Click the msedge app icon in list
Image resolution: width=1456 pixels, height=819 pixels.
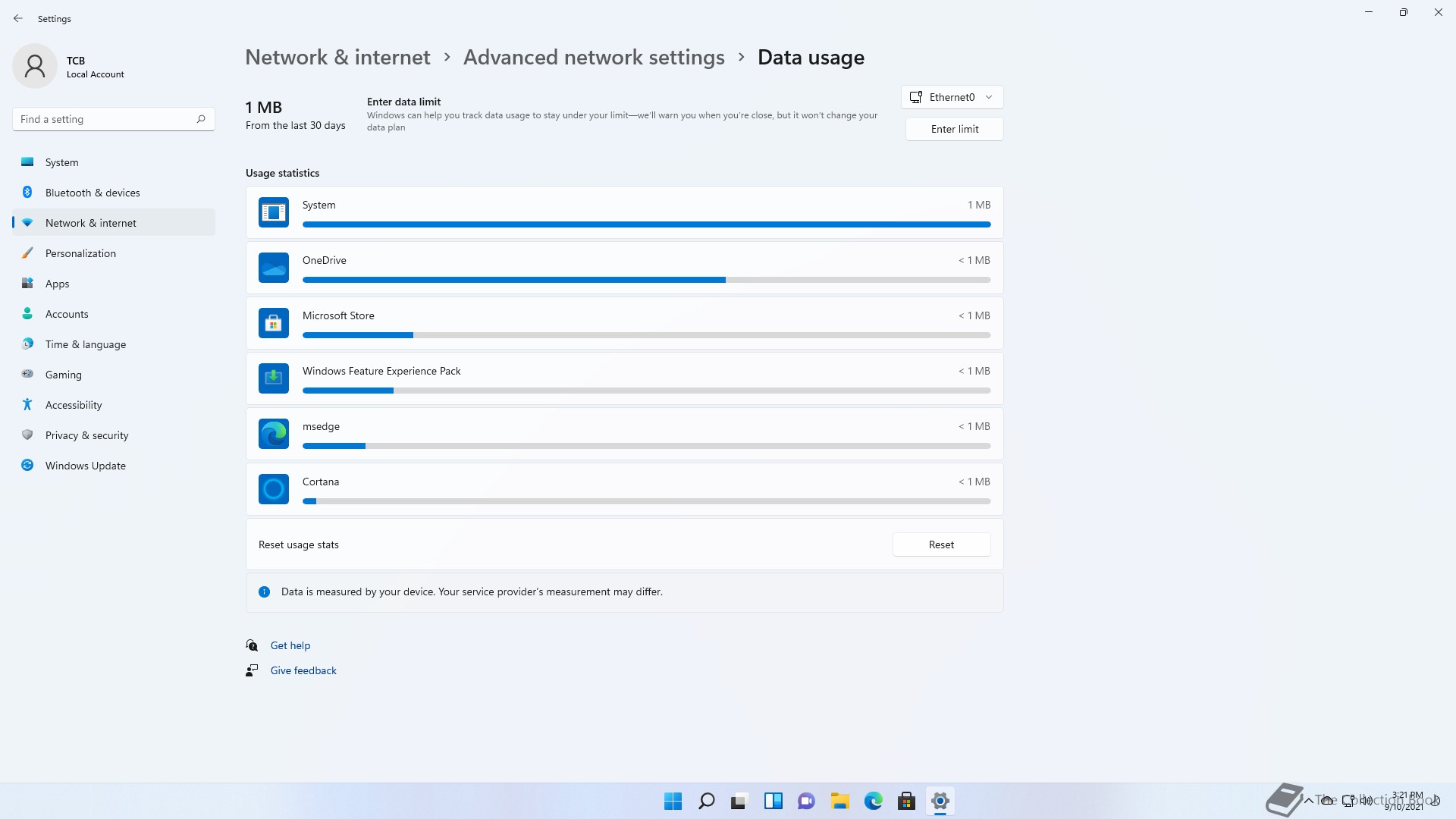273,434
